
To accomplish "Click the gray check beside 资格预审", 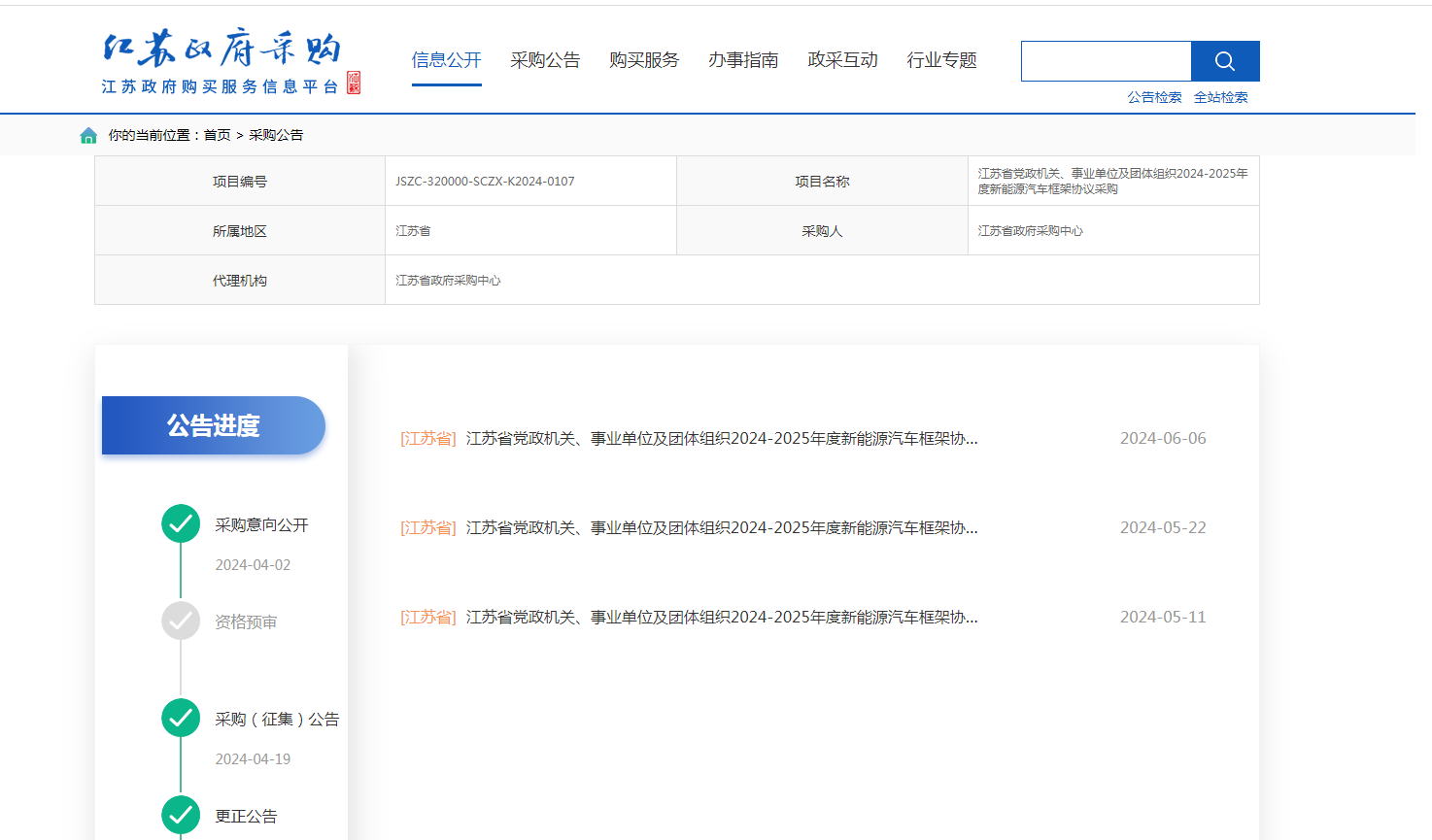I will (181, 622).
